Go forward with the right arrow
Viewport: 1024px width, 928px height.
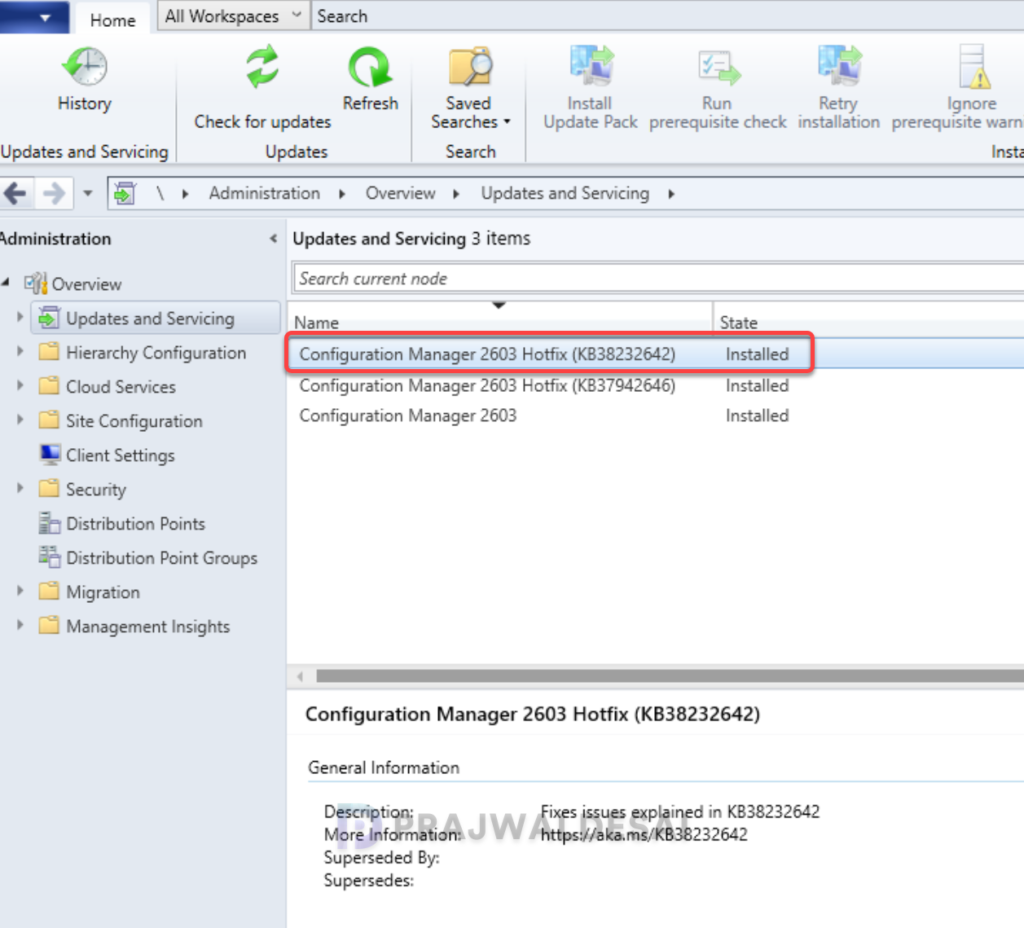click(54, 193)
